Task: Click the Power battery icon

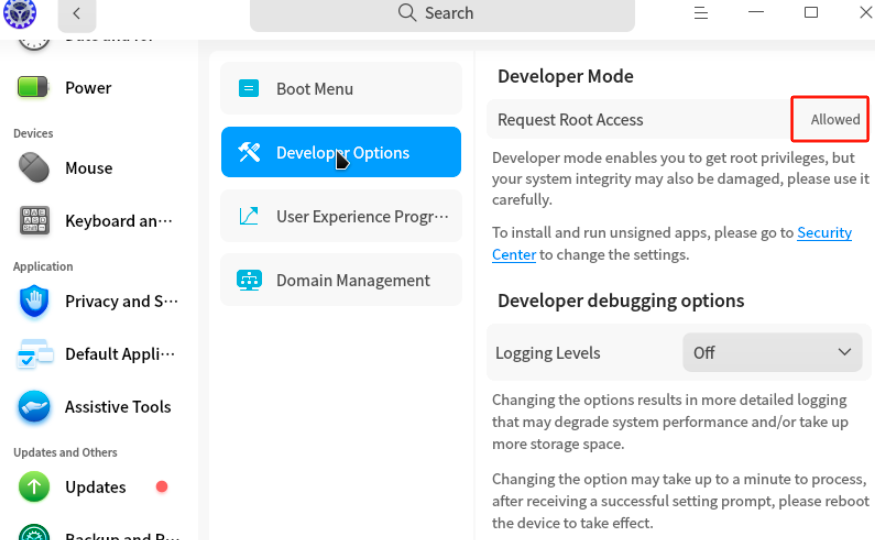Action: pyautogui.click(x=34, y=88)
